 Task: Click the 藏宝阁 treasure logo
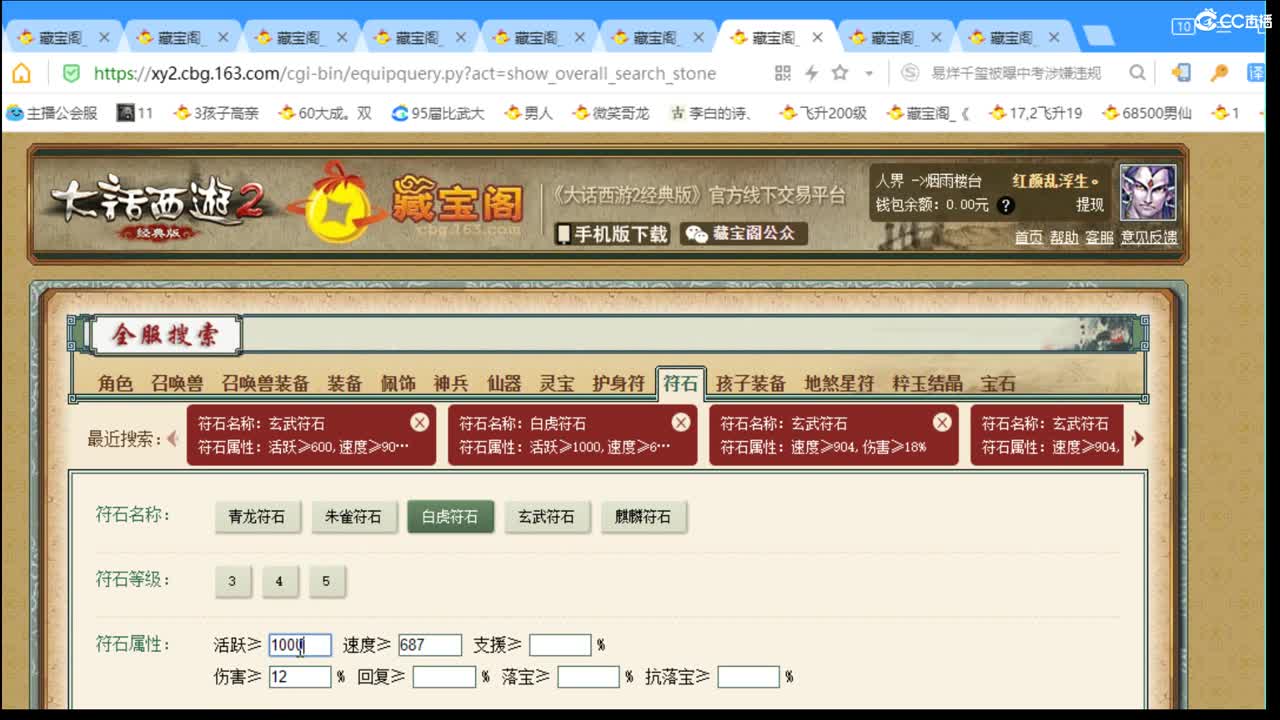coord(414,206)
